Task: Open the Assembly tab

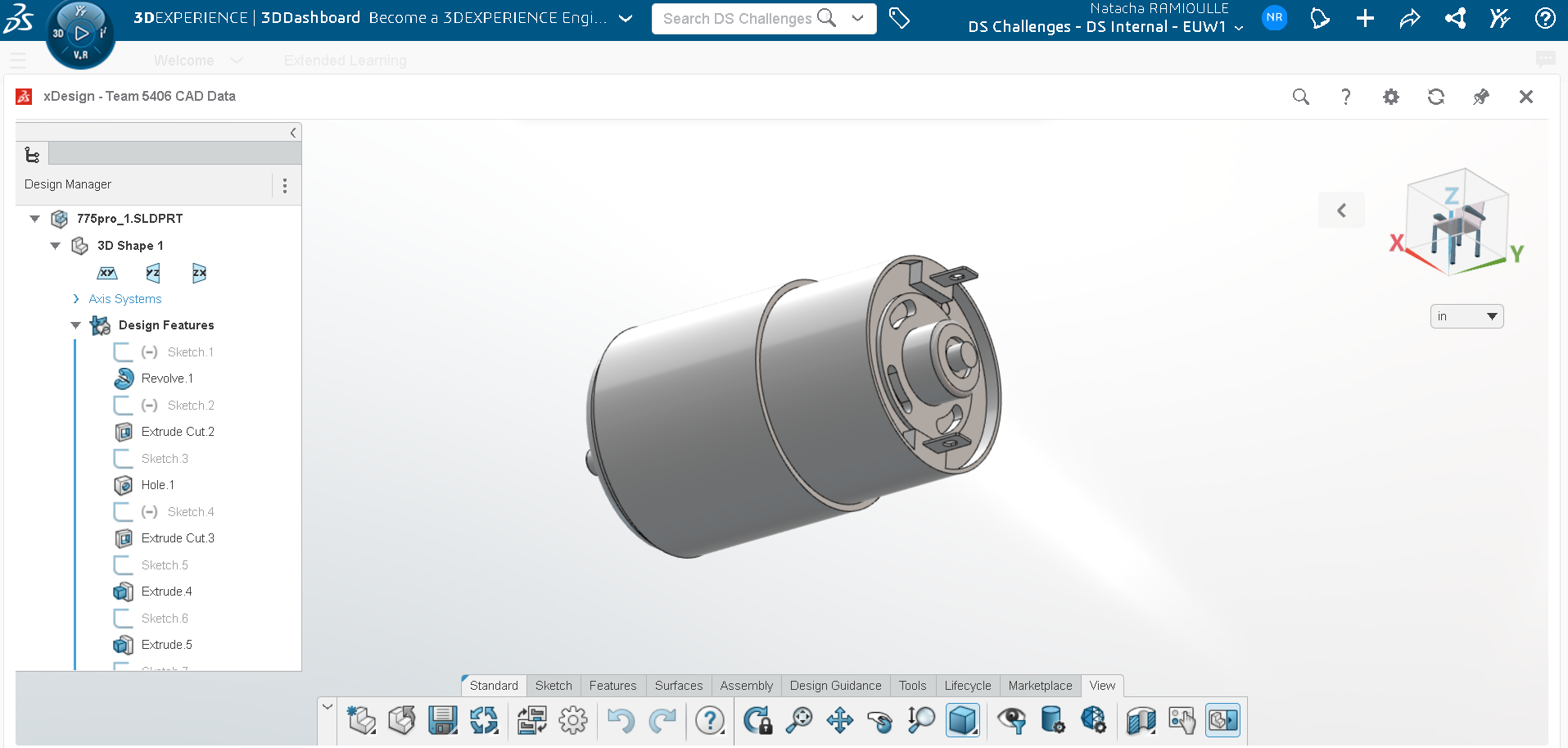Action: [746, 686]
